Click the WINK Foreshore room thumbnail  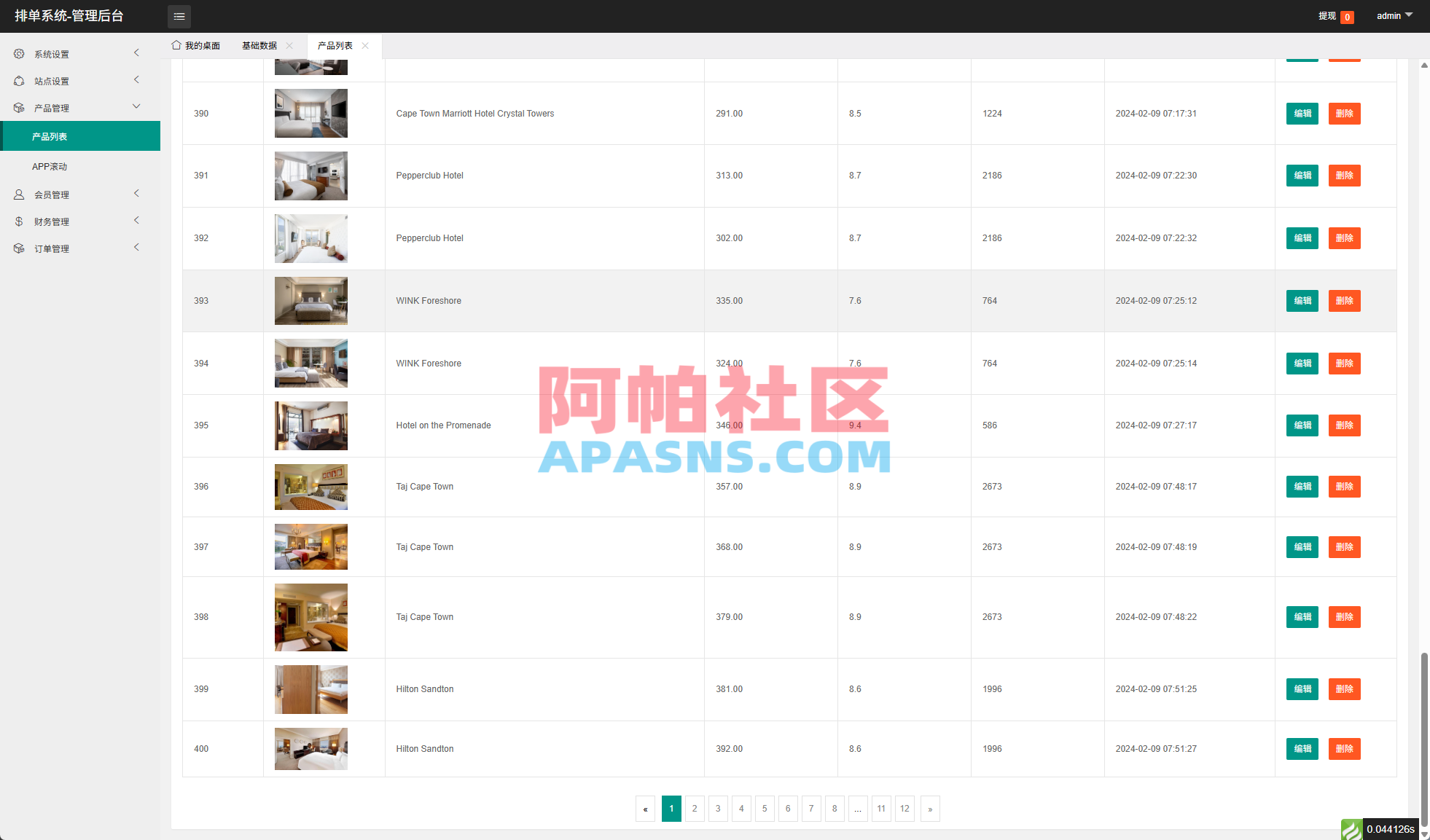[310, 300]
